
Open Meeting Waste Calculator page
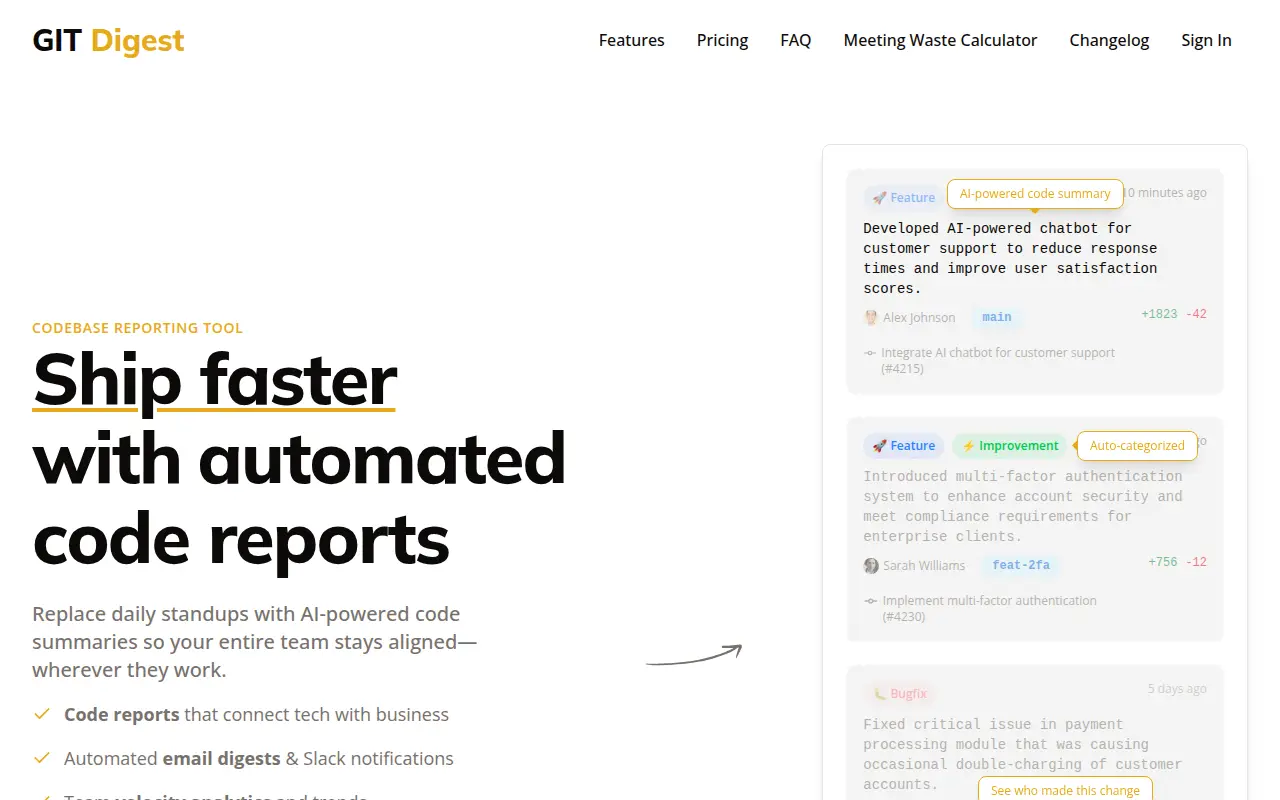[x=940, y=40]
